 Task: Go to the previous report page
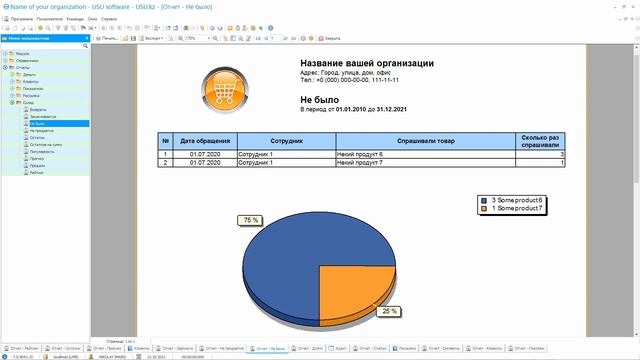(265, 38)
